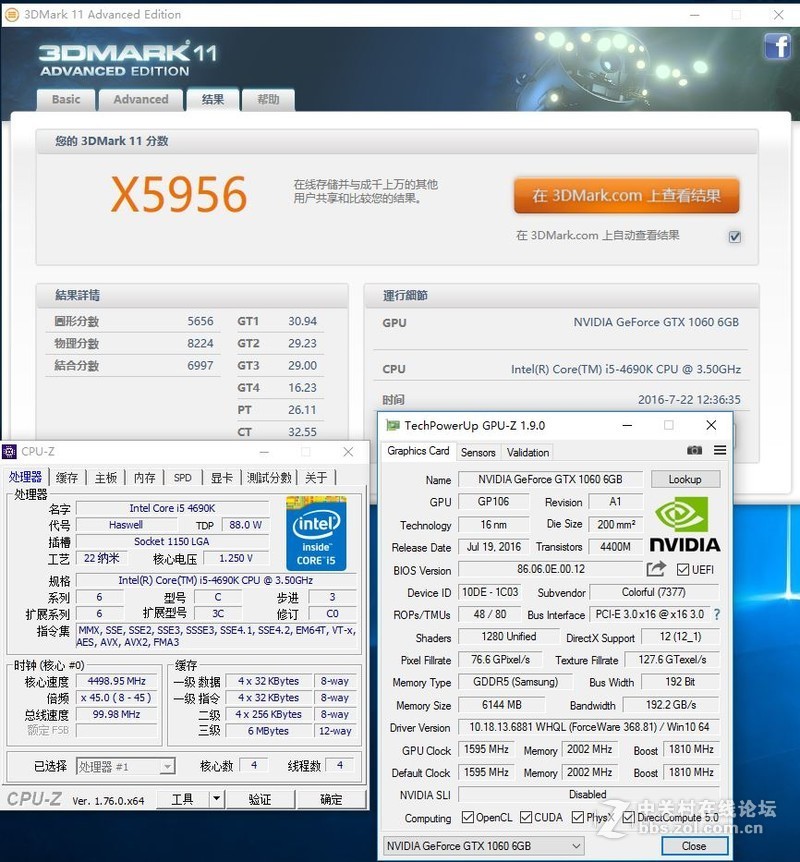800x862 pixels.
Task: Click the camera screenshot icon in GPU-Z
Action: point(695,451)
